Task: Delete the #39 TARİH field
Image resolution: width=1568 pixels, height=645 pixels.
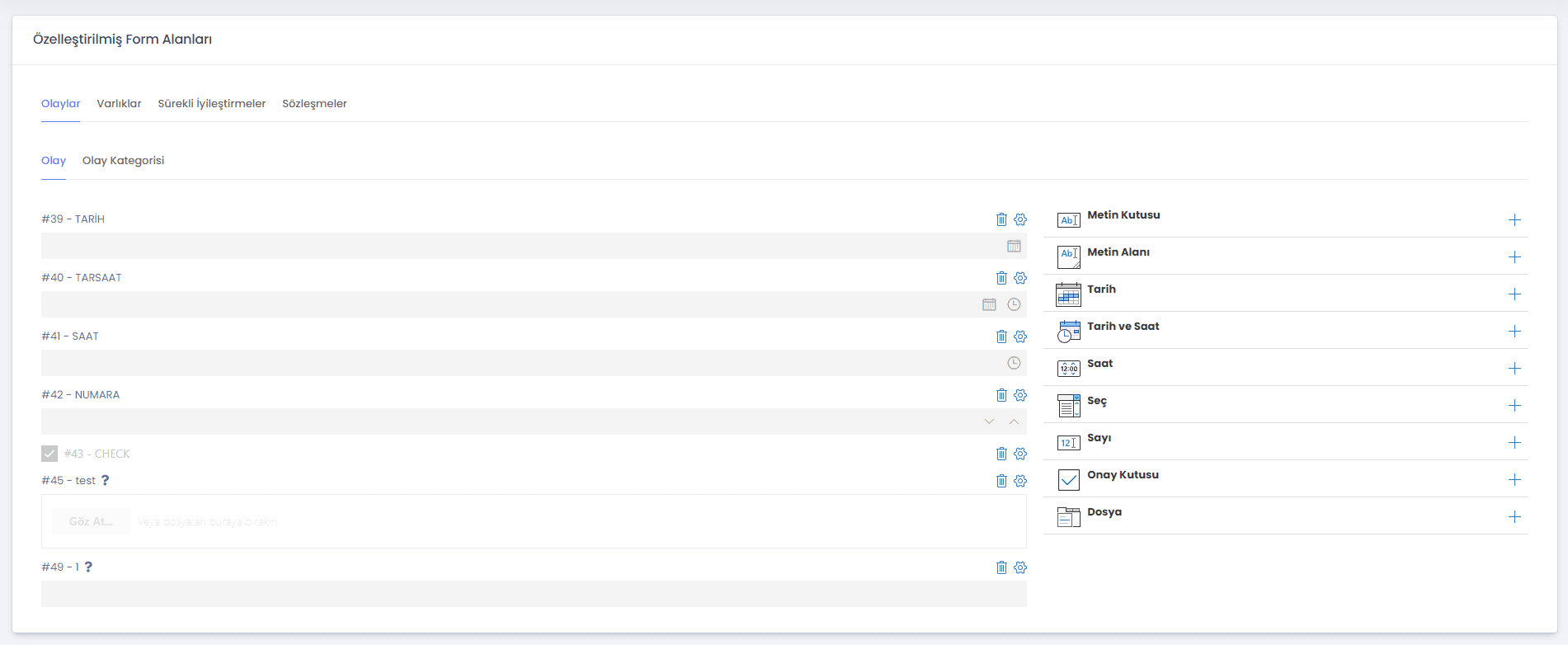Action: pyautogui.click(x=1001, y=219)
